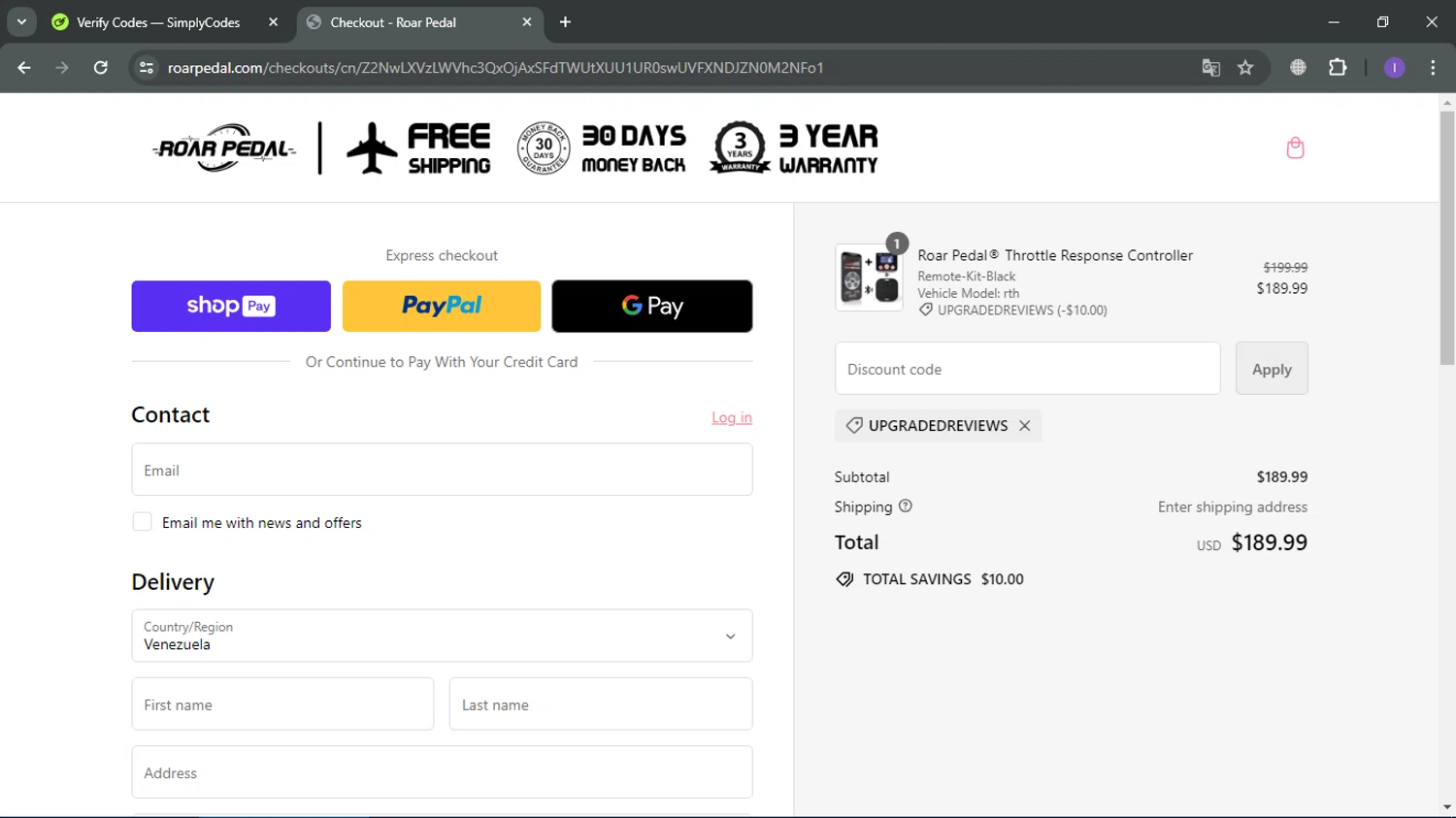Viewport: 1456px width, 818px height.
Task: Click the Roar Pedal logo
Action: click(224, 147)
